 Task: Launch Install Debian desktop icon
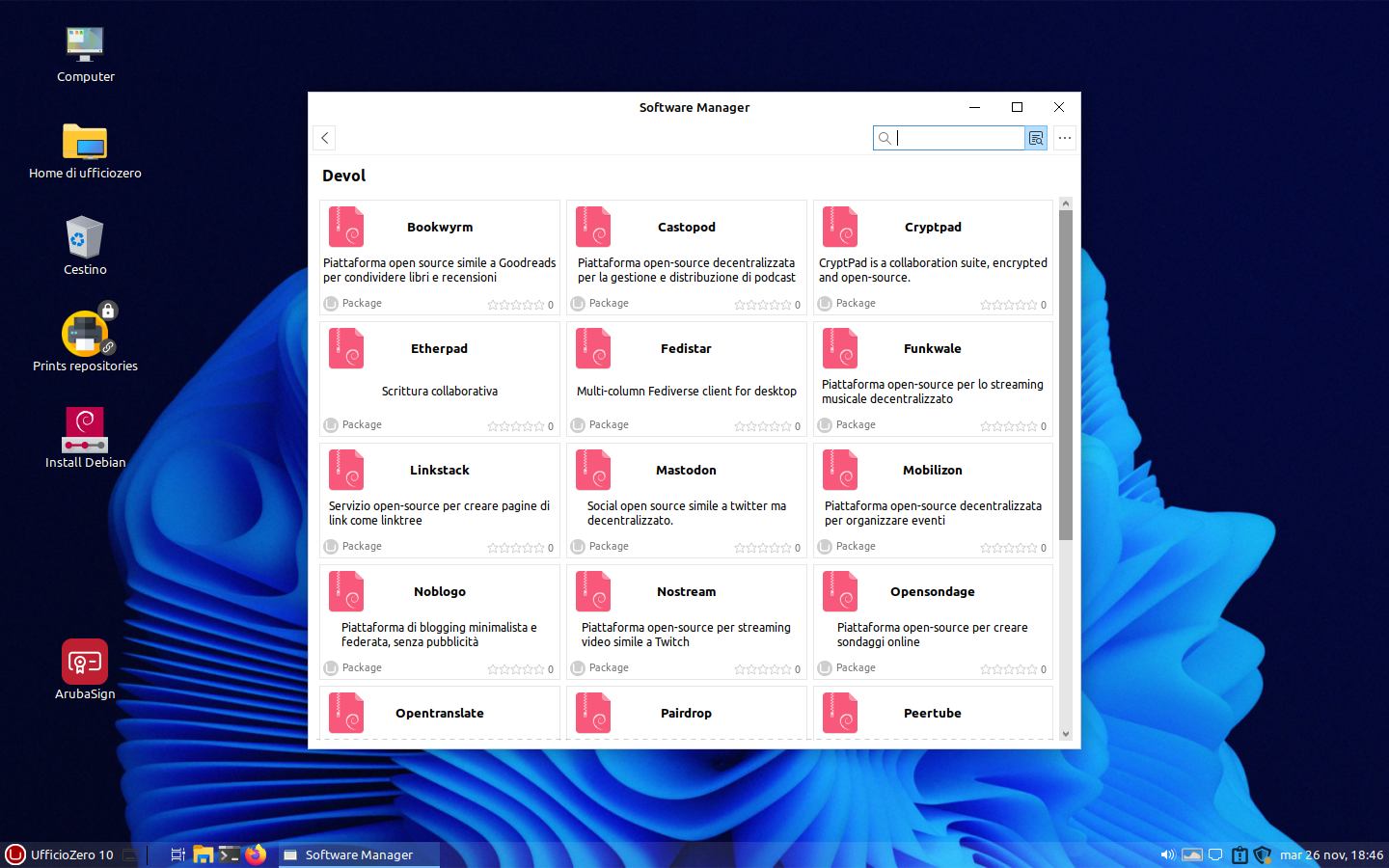(85, 439)
